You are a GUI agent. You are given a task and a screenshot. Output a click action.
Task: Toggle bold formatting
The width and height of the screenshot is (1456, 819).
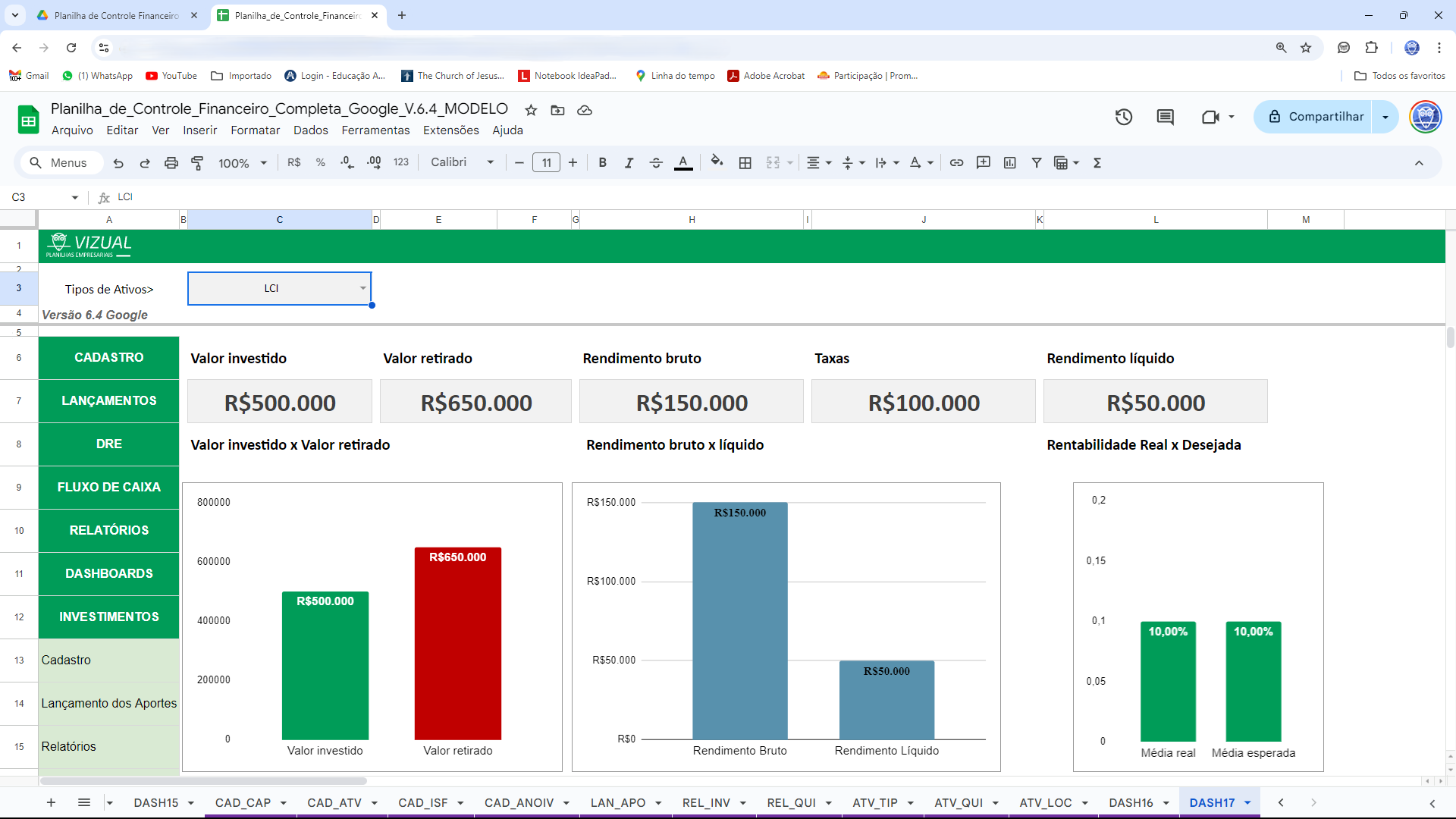602,162
